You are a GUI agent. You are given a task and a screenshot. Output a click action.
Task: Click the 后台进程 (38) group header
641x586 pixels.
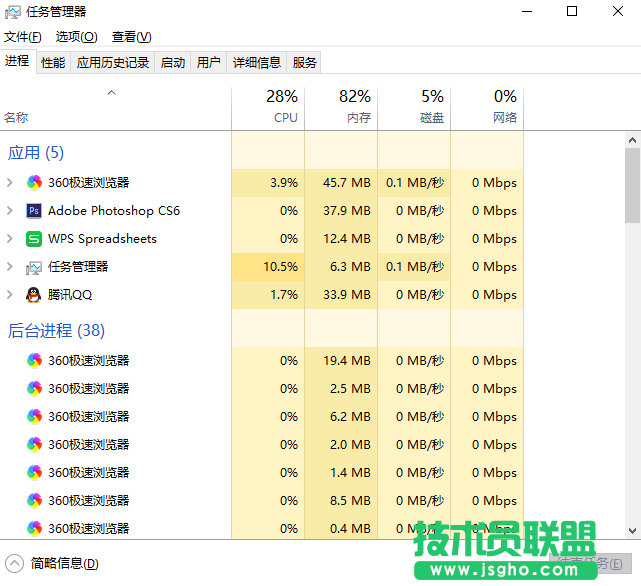point(56,330)
